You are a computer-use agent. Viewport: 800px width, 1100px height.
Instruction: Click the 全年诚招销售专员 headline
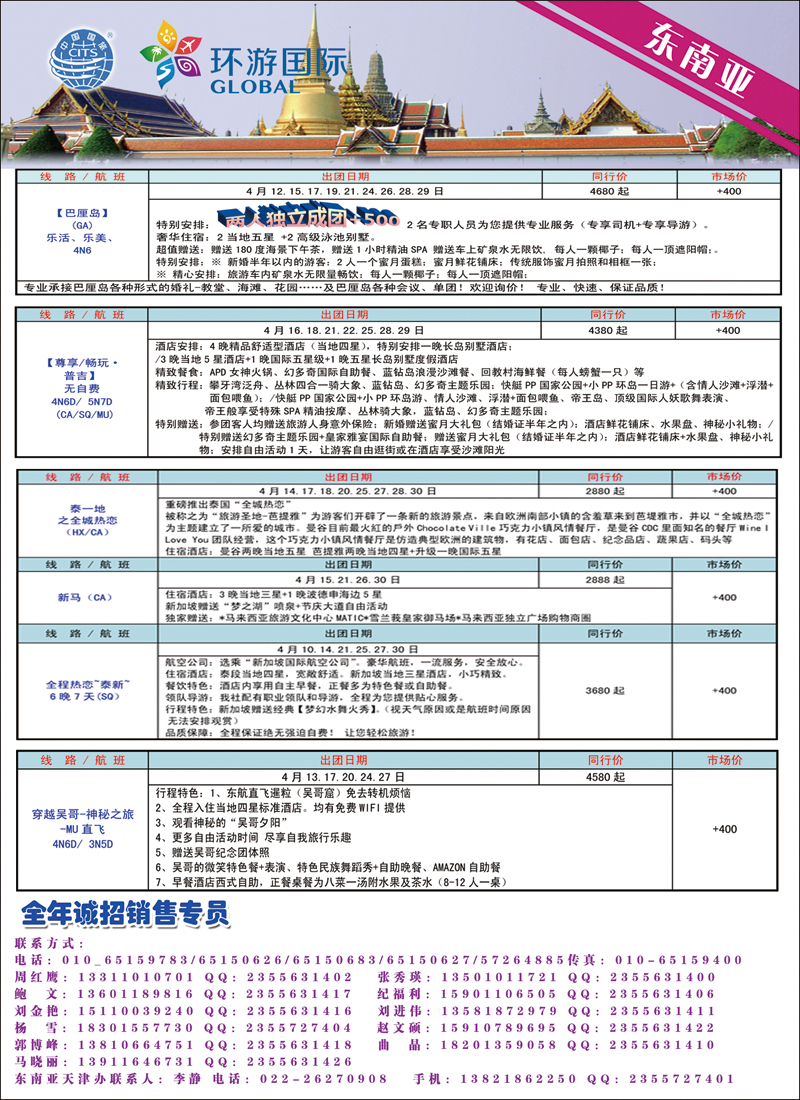click(x=125, y=915)
